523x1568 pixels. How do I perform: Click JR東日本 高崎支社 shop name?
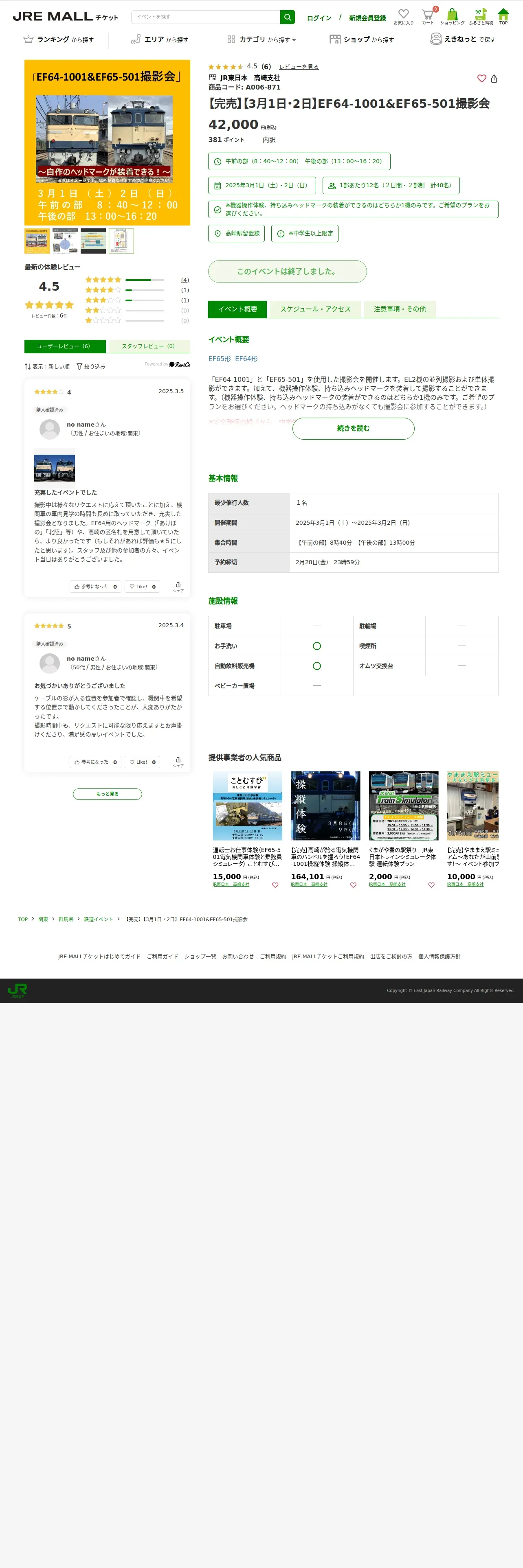(250, 78)
